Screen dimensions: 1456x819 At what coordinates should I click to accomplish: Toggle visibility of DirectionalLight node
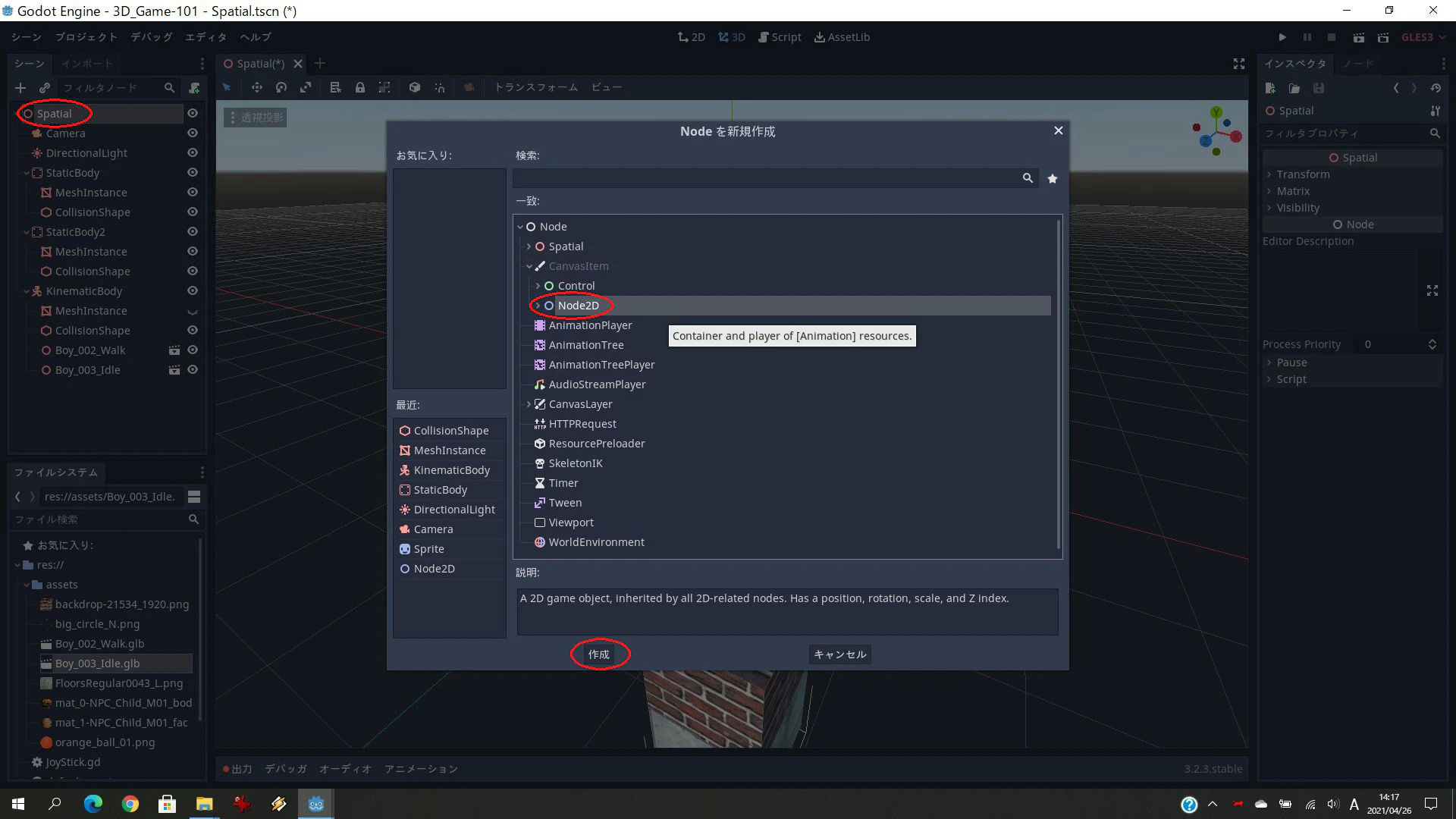coord(193,152)
